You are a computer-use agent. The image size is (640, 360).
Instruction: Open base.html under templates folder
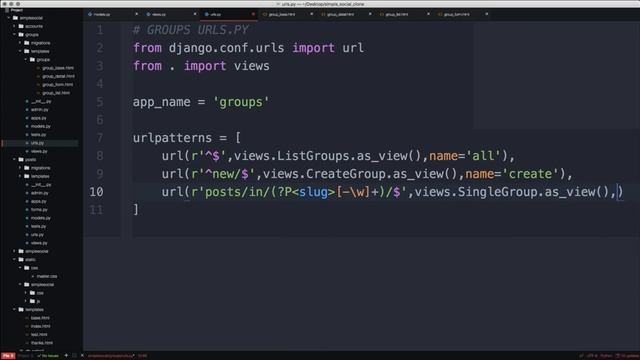40,318
